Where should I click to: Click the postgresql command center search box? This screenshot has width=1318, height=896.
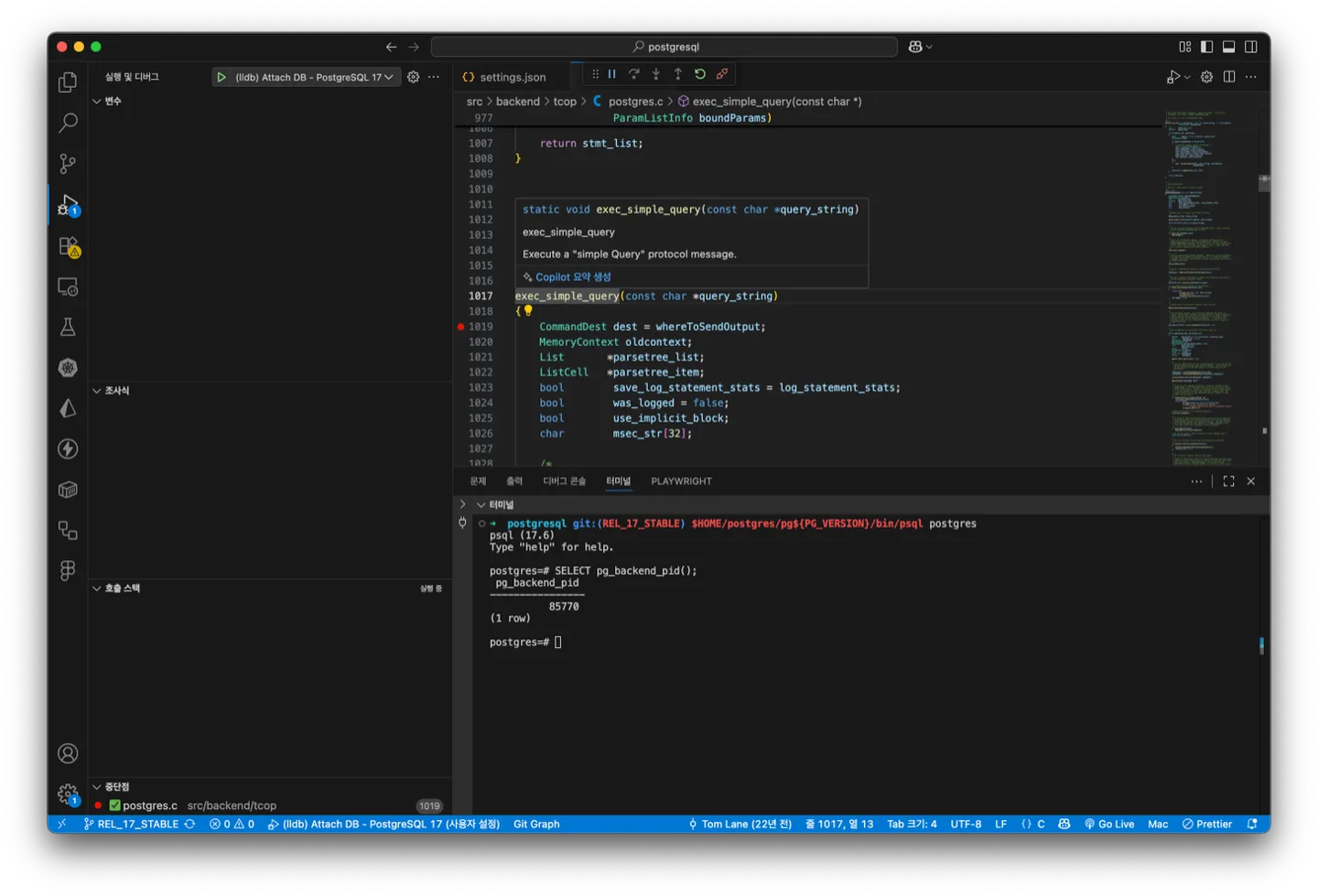click(x=664, y=47)
